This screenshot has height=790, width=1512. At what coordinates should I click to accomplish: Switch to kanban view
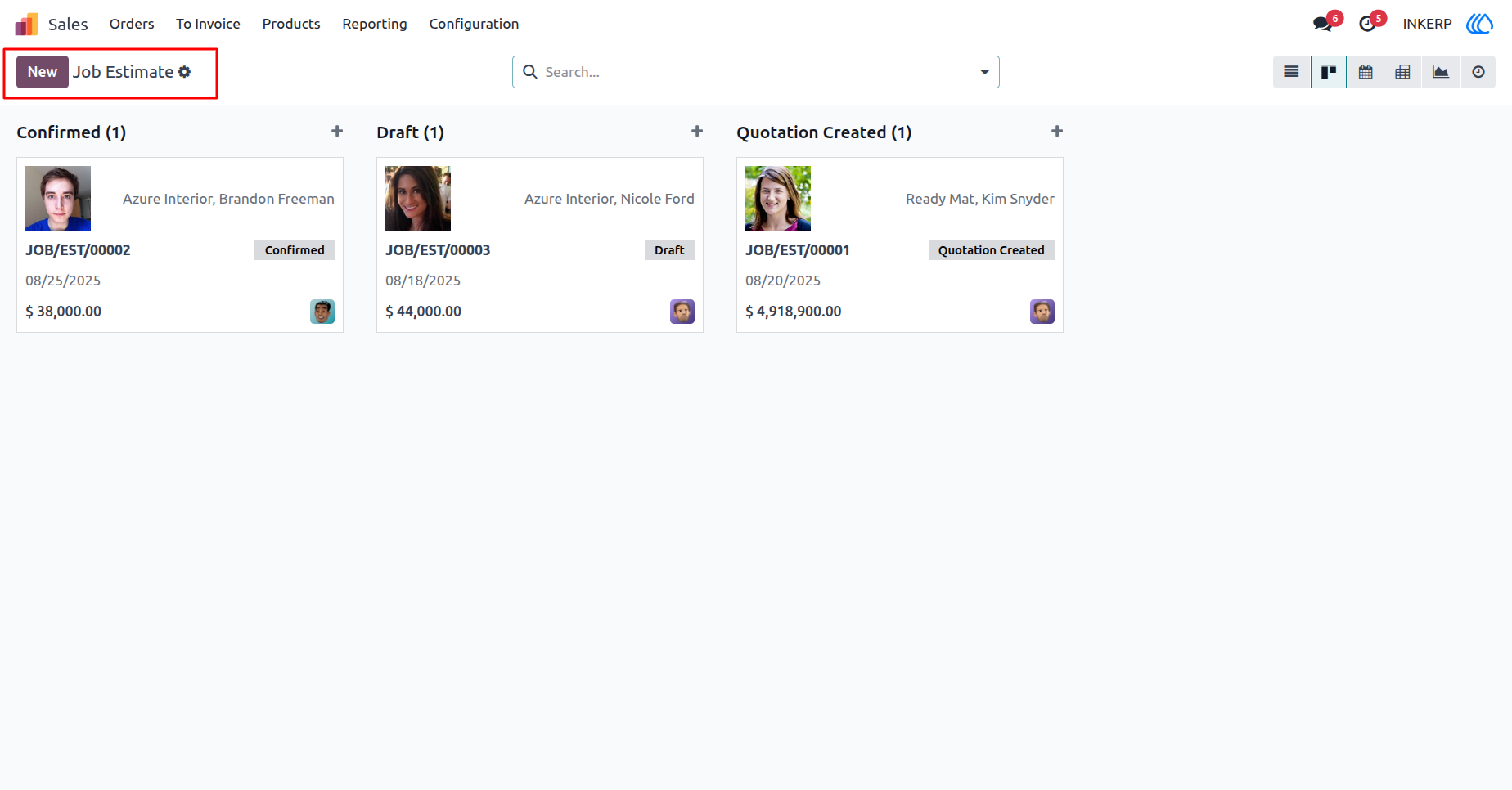pyautogui.click(x=1329, y=72)
